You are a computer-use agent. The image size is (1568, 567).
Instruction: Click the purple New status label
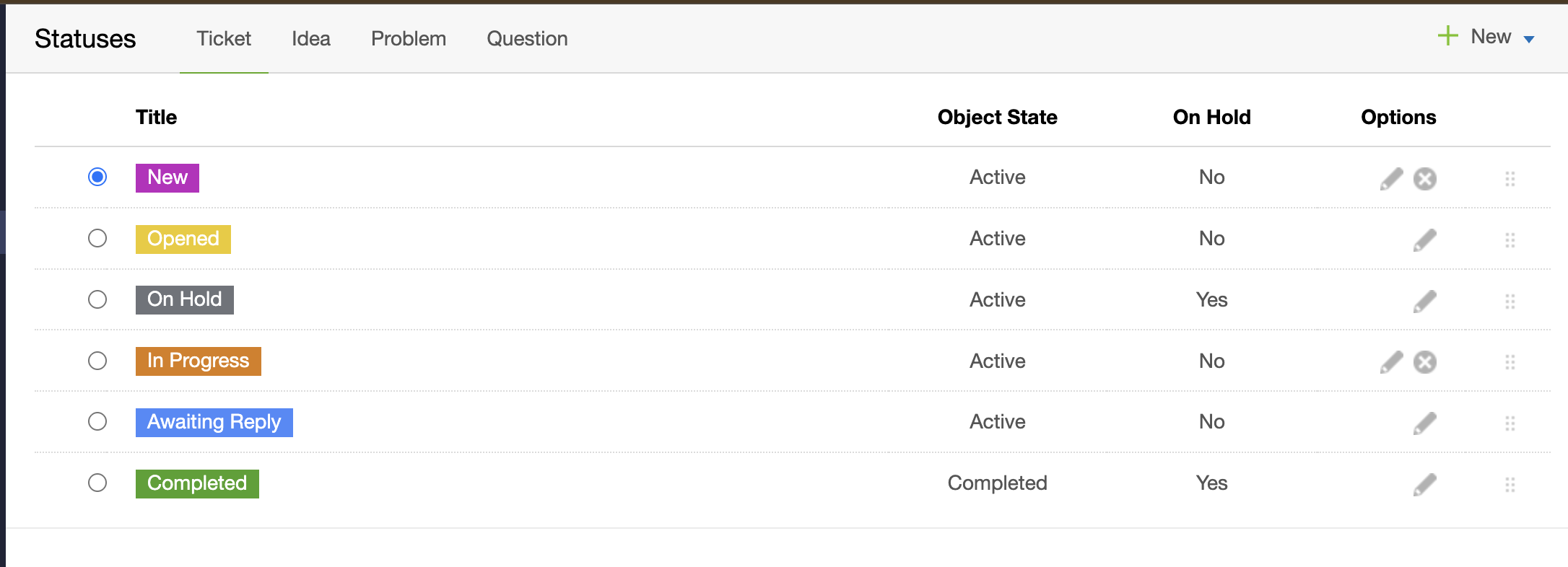coord(167,177)
